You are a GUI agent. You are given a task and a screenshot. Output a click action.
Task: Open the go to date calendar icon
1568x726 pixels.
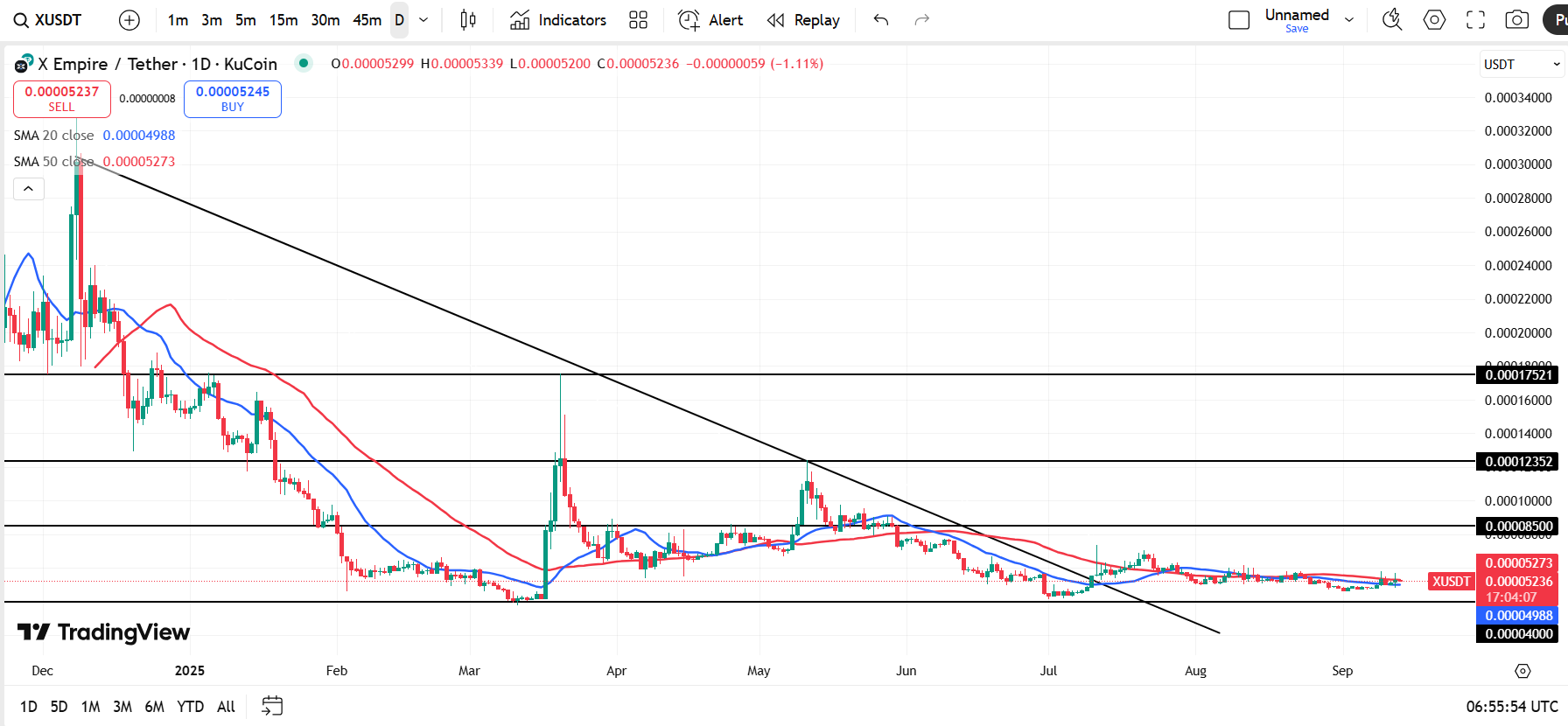click(272, 706)
